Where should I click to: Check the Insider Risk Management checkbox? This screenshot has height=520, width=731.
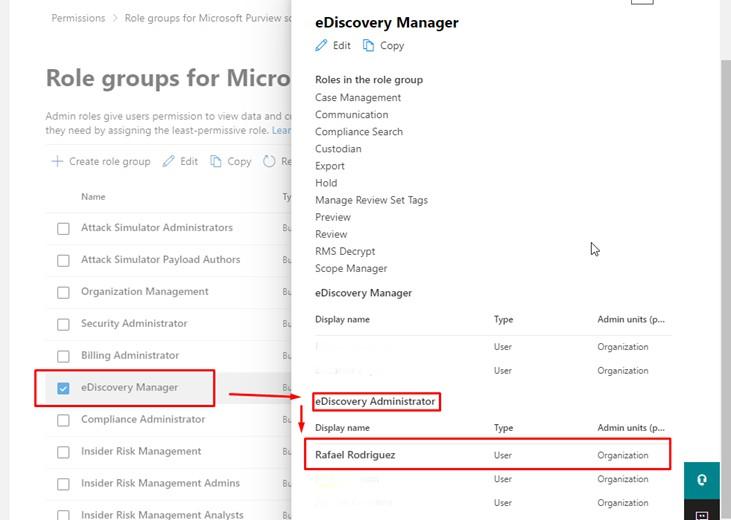(x=63, y=452)
